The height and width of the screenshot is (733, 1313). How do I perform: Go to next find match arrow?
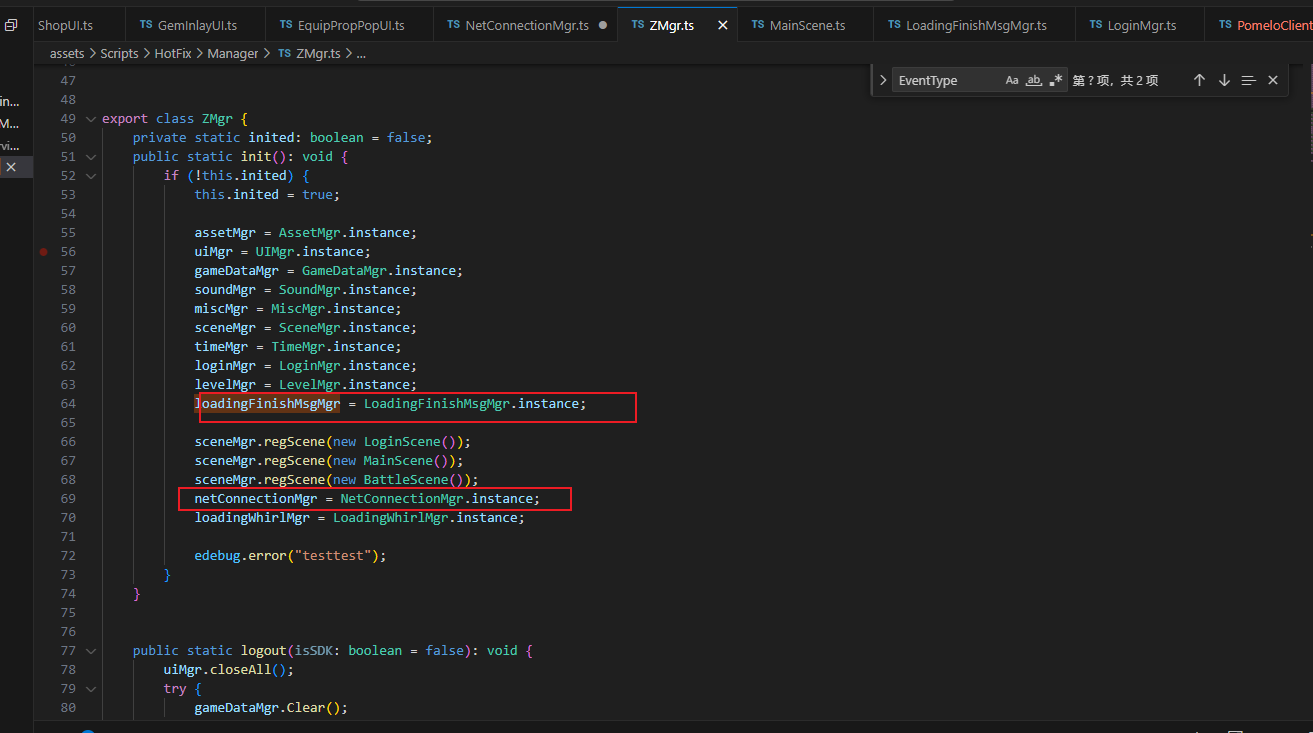click(1224, 80)
